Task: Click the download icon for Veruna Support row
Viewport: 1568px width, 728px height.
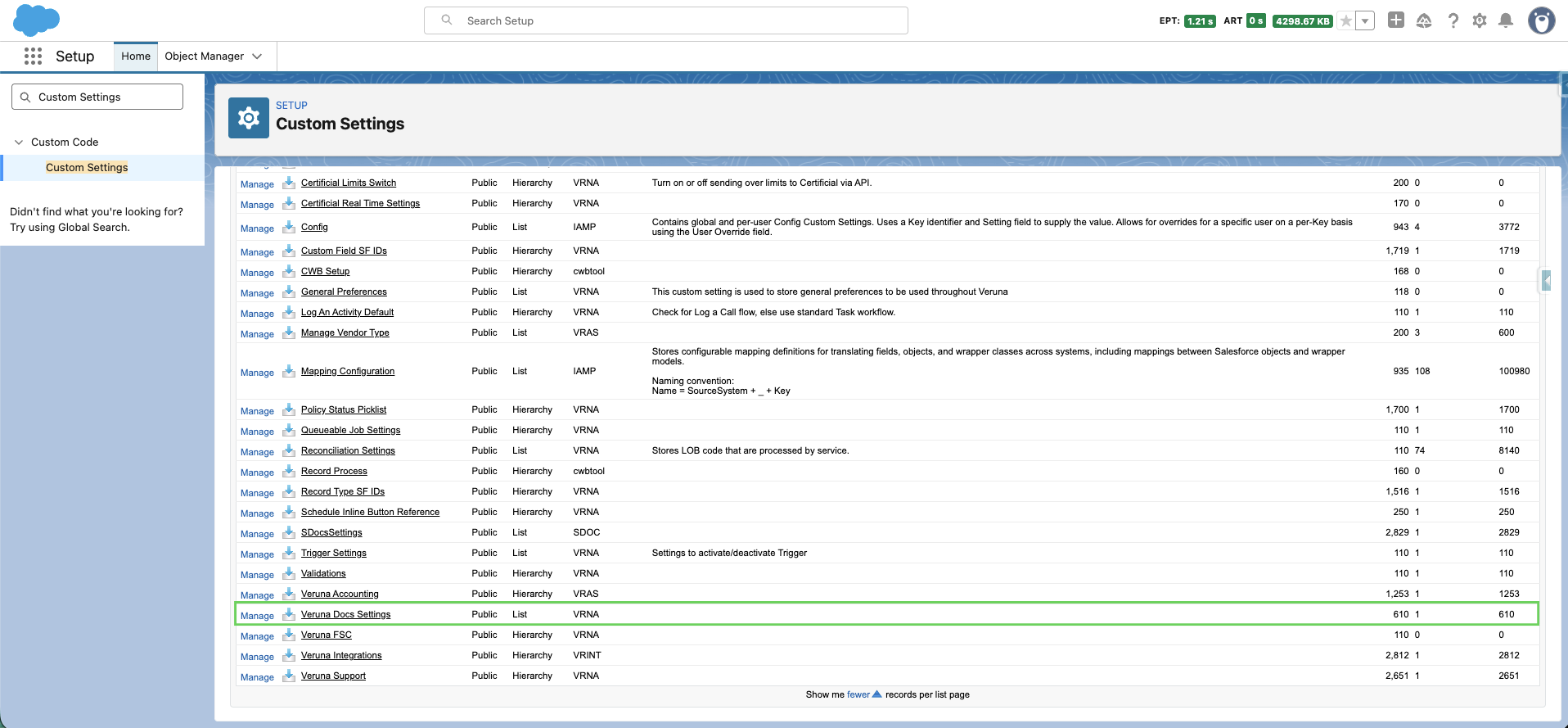Action: click(289, 676)
